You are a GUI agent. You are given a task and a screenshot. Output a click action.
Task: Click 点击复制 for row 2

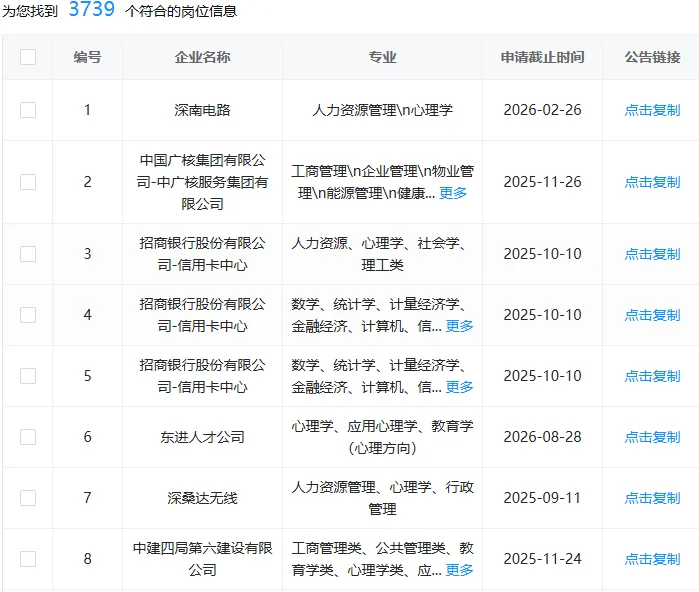click(x=652, y=182)
